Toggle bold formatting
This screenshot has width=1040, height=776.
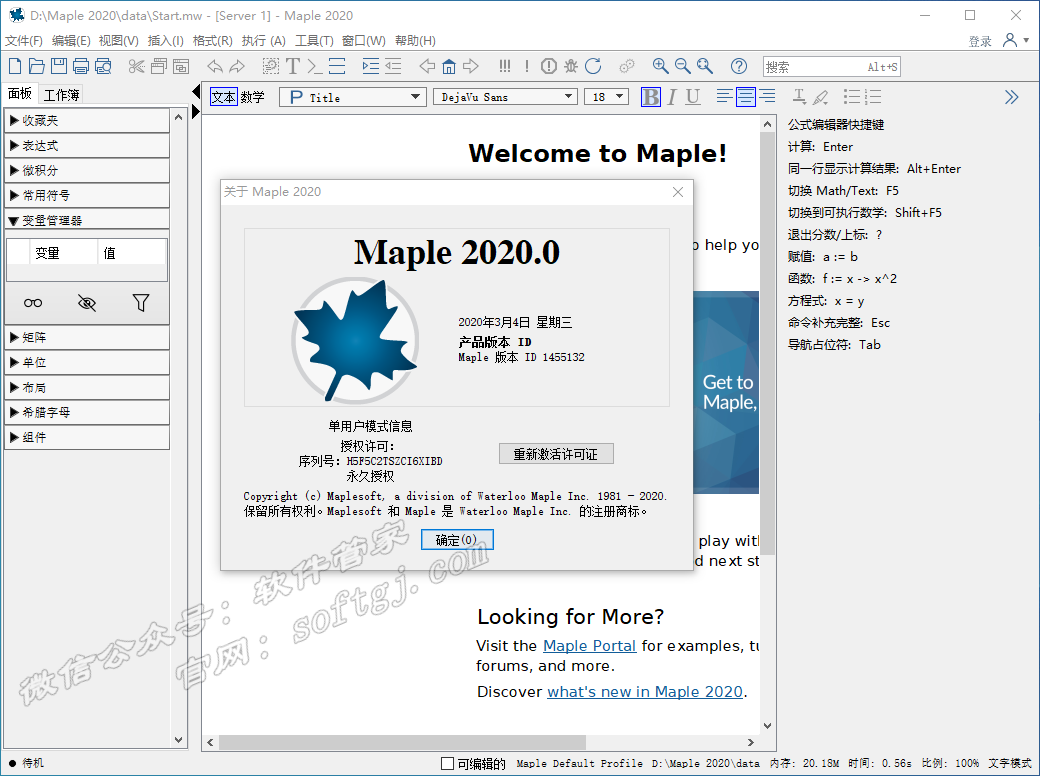tap(651, 97)
